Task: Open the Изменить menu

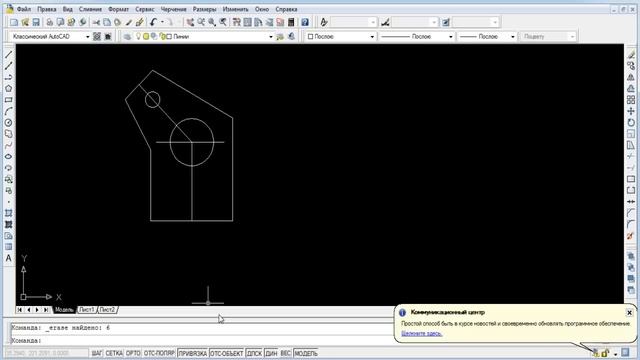Action: pyautogui.click(x=236, y=9)
